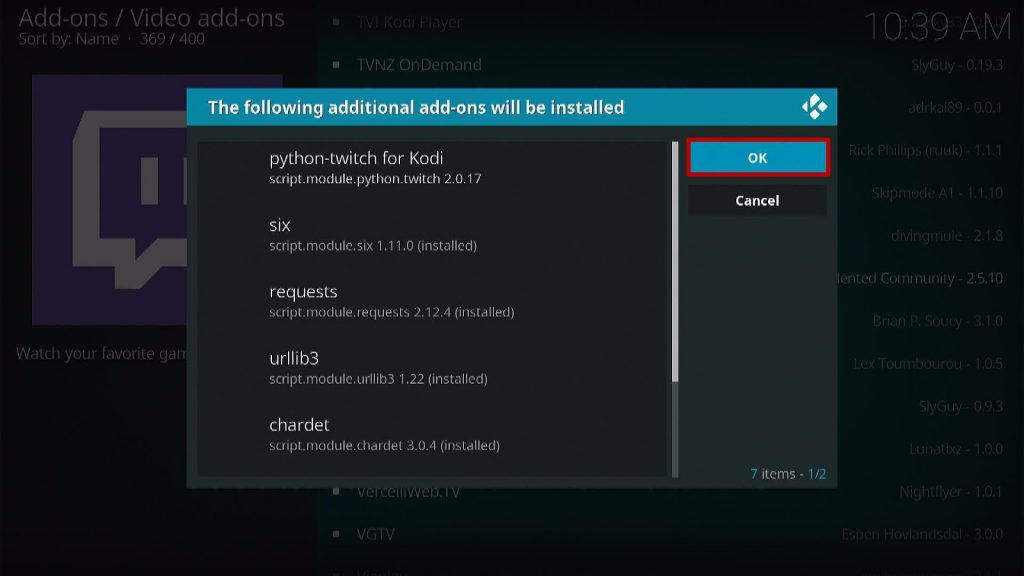Click the 10:39 AM clock
Screen dimensions: 1024x576
[x=937, y=27]
